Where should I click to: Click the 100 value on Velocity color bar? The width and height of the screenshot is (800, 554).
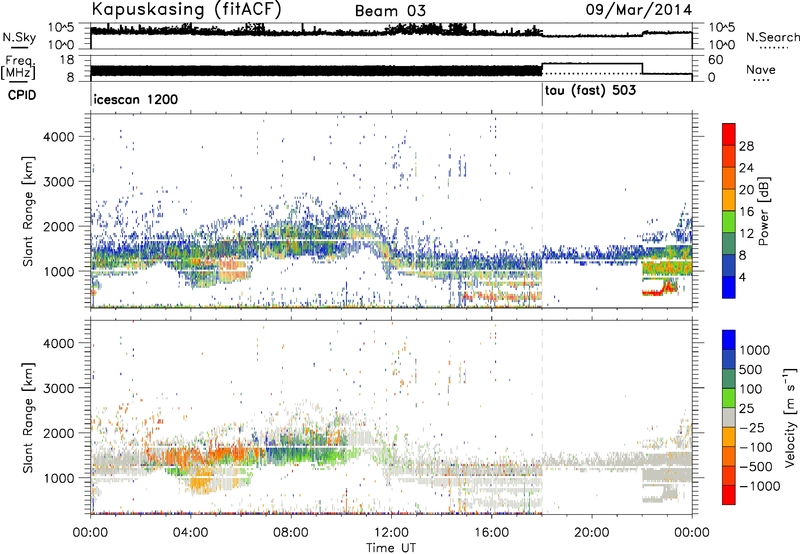pyautogui.click(x=751, y=389)
